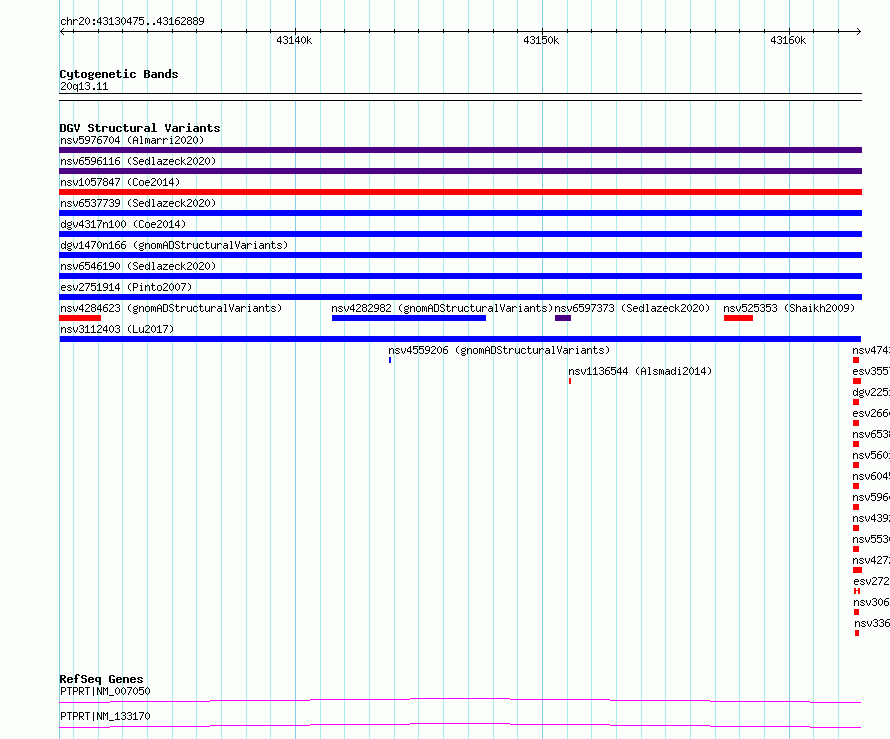Open nsv6537739 (Sedlazeck2020) variant label
The height and width of the screenshot is (739, 890).
coord(138,203)
